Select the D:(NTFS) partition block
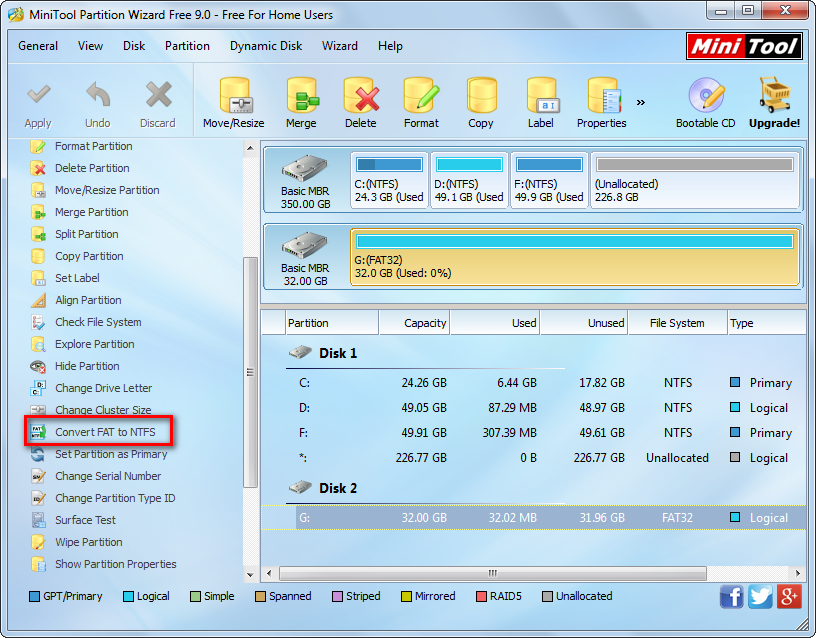The width and height of the screenshot is (816, 638). pyautogui.click(x=469, y=180)
